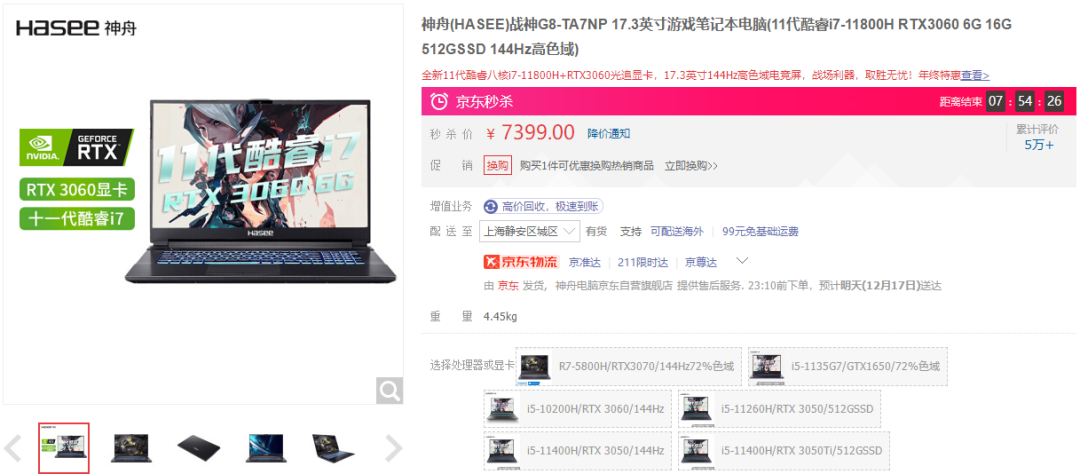Click the 换购 promotion tag

coord(497,165)
